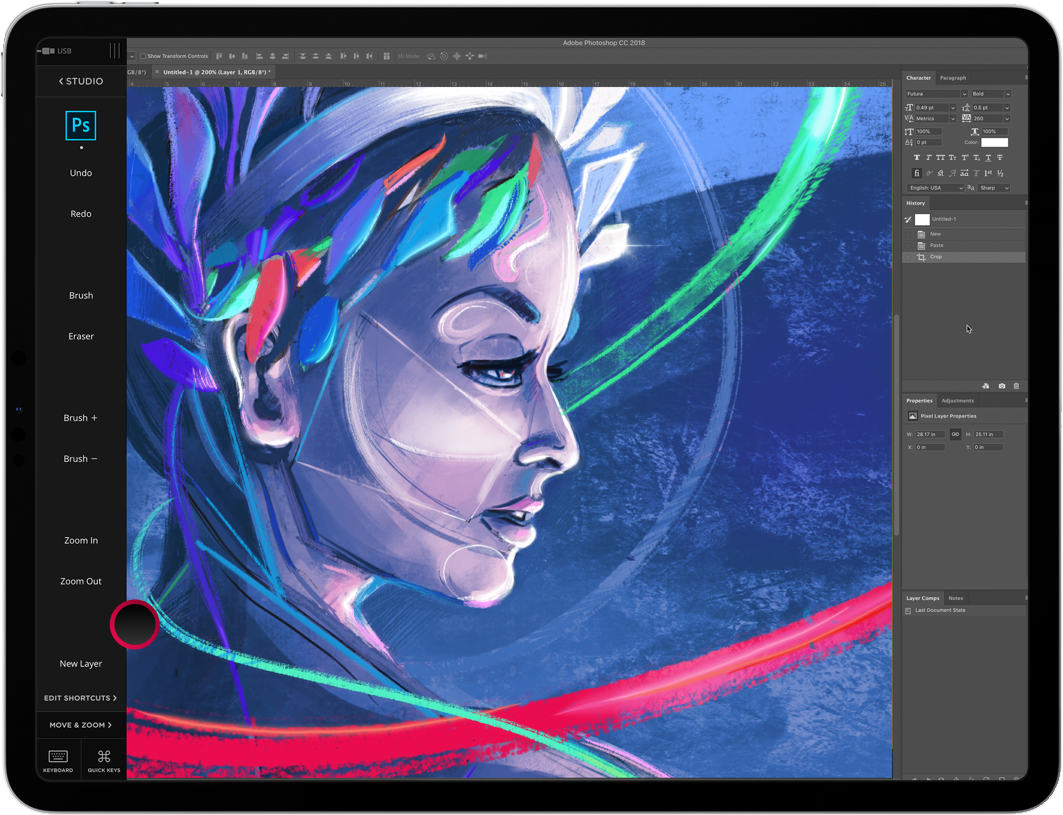Open the Keyboard panel
The width and height of the screenshot is (1063, 815).
[x=58, y=761]
